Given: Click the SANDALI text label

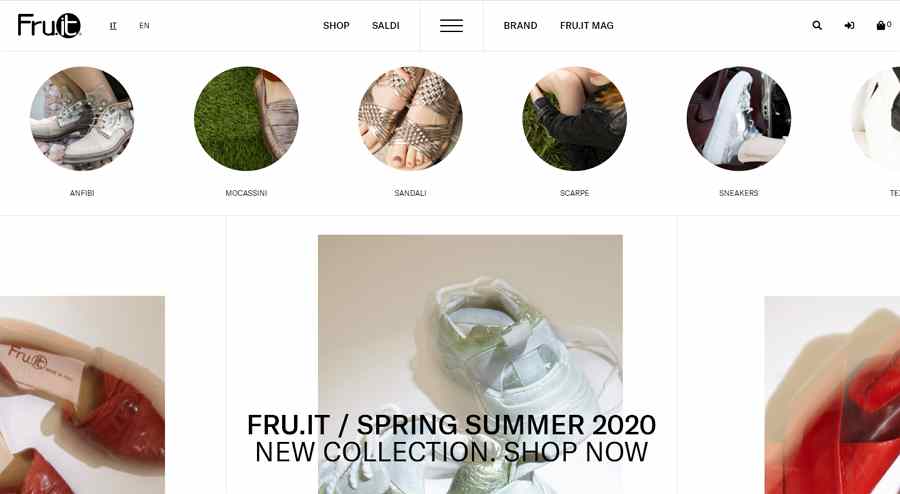Looking at the screenshot, I should 410,193.
